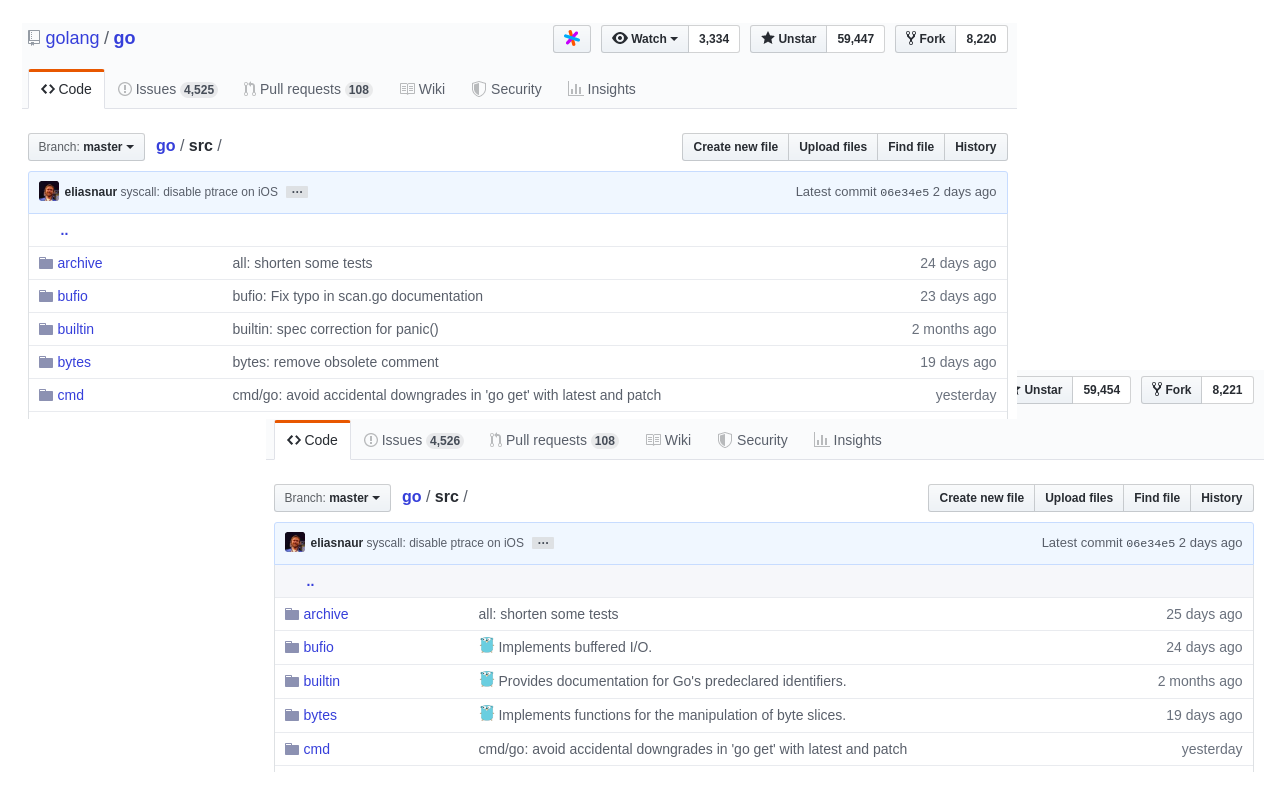Viewport: 1280px width, 800px height.
Task: Click archive folder icon in upper file list
Action: (46, 263)
